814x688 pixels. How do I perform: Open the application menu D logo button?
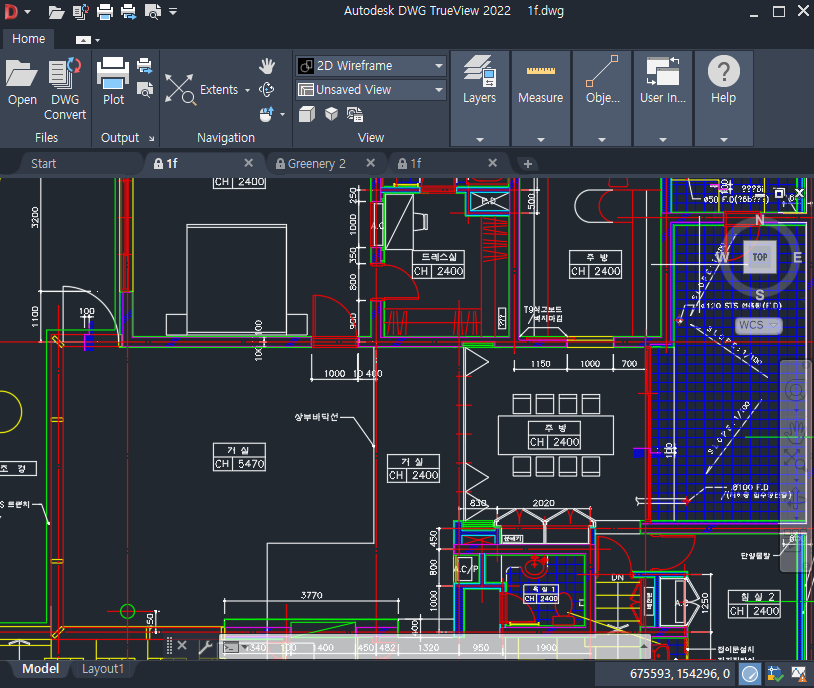pos(11,11)
